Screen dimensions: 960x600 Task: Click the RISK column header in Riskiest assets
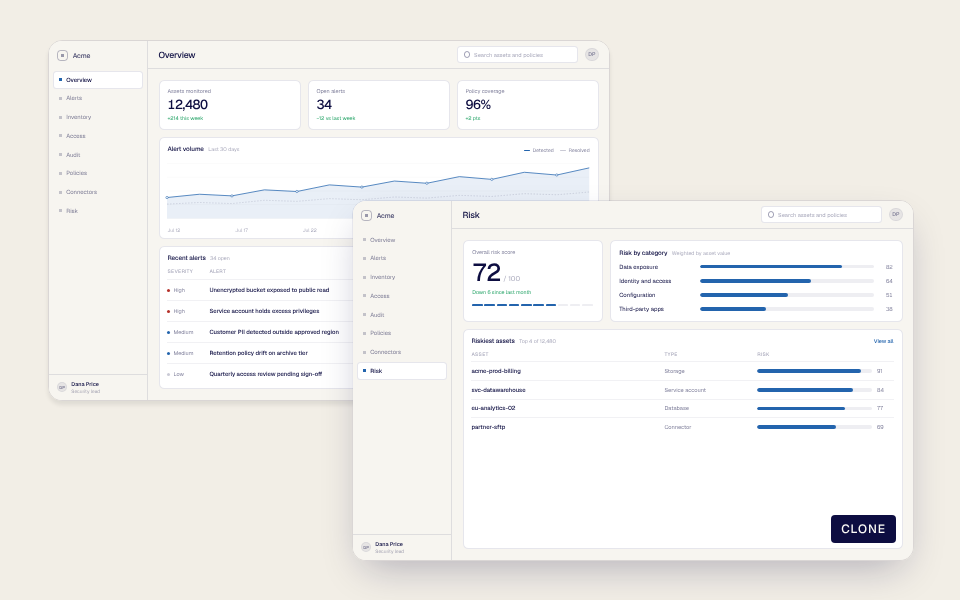763,354
